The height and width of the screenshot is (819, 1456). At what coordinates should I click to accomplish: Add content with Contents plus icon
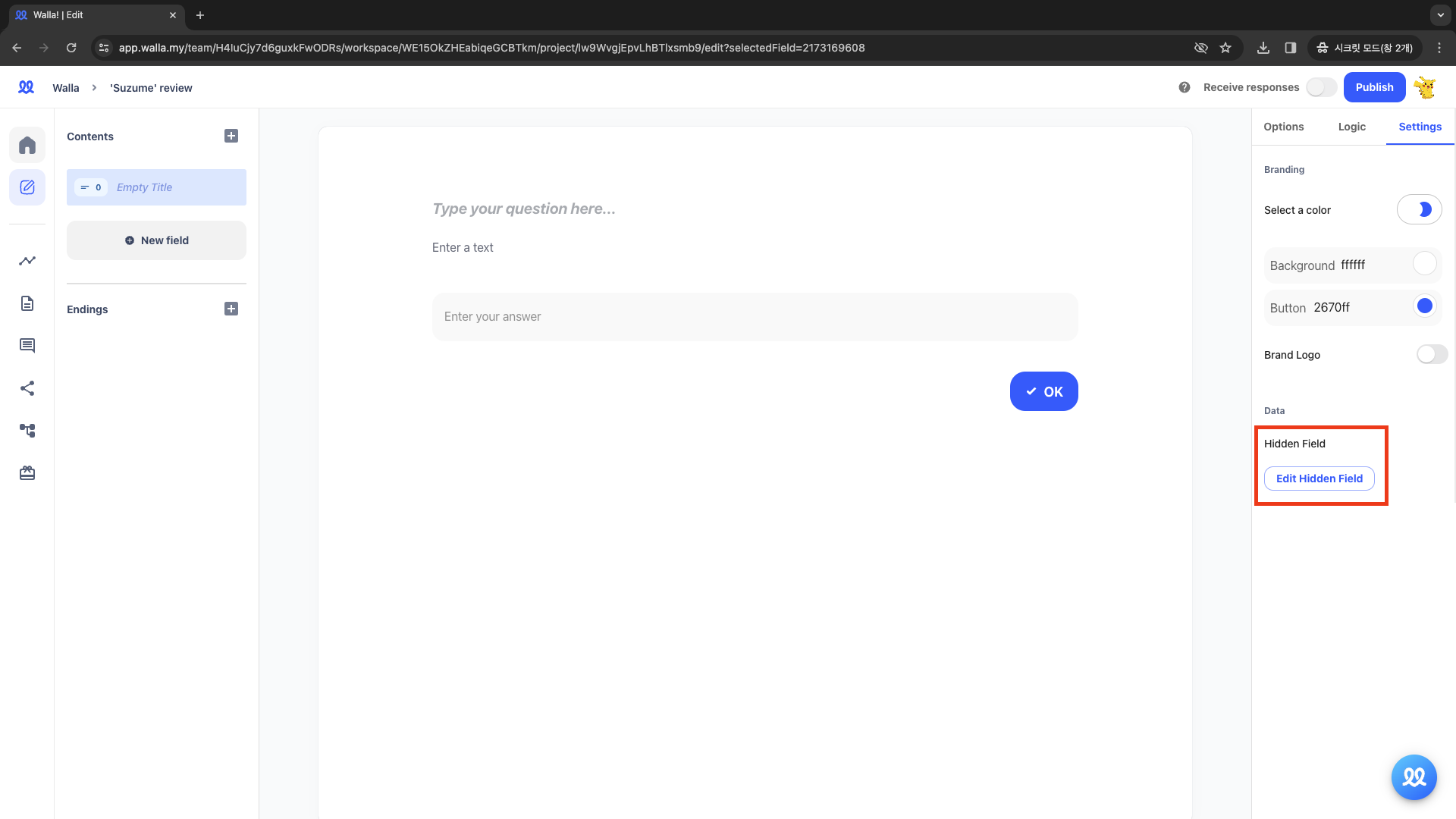pos(231,136)
